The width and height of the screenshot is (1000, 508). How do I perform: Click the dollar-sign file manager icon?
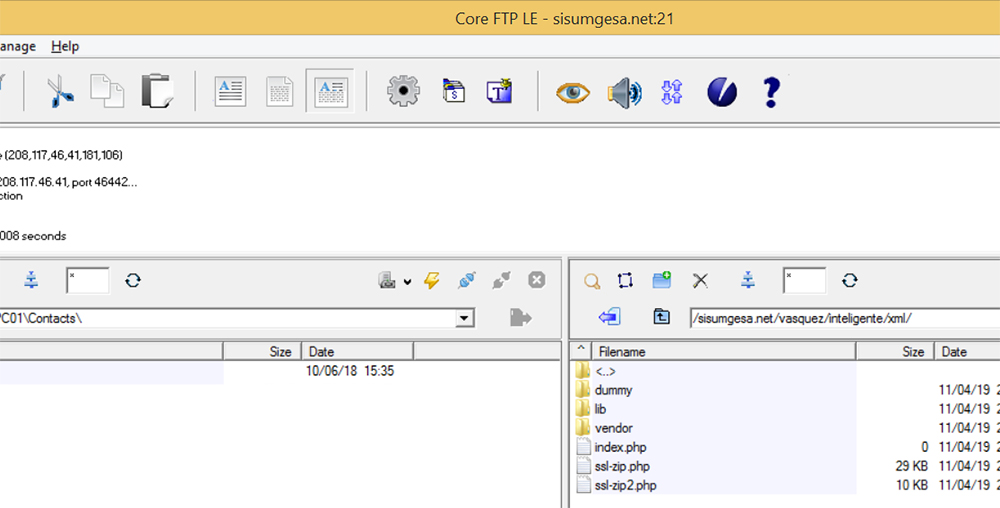tap(453, 91)
